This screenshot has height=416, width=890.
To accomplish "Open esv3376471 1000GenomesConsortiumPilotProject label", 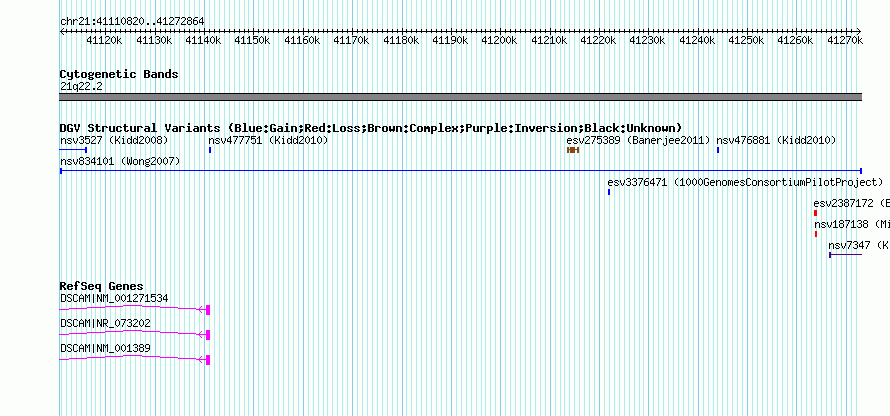I will point(745,182).
